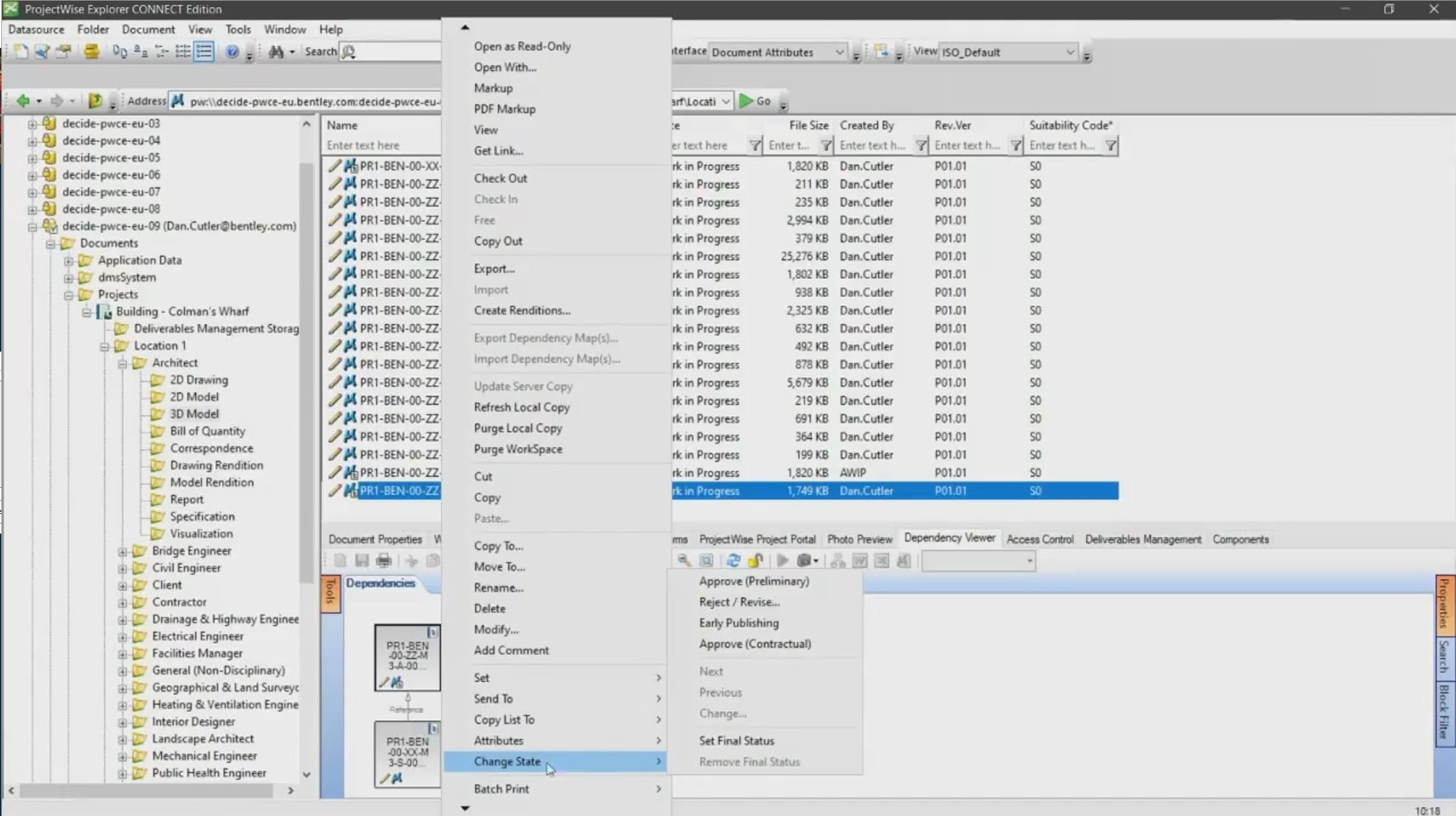Toggle the highlighted list view mode button
The width and height of the screenshot is (1456, 816).
click(204, 52)
